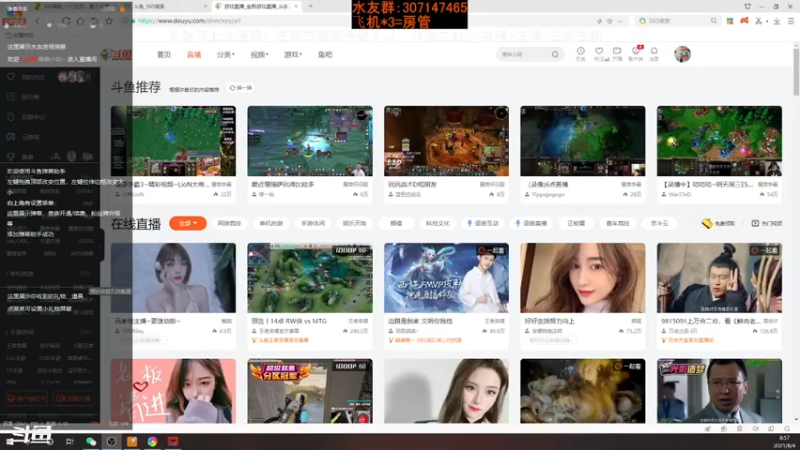Select the 语音直播 category filter
Image resolution: width=800 pixels, height=450 pixels.
pyautogui.click(x=531, y=223)
